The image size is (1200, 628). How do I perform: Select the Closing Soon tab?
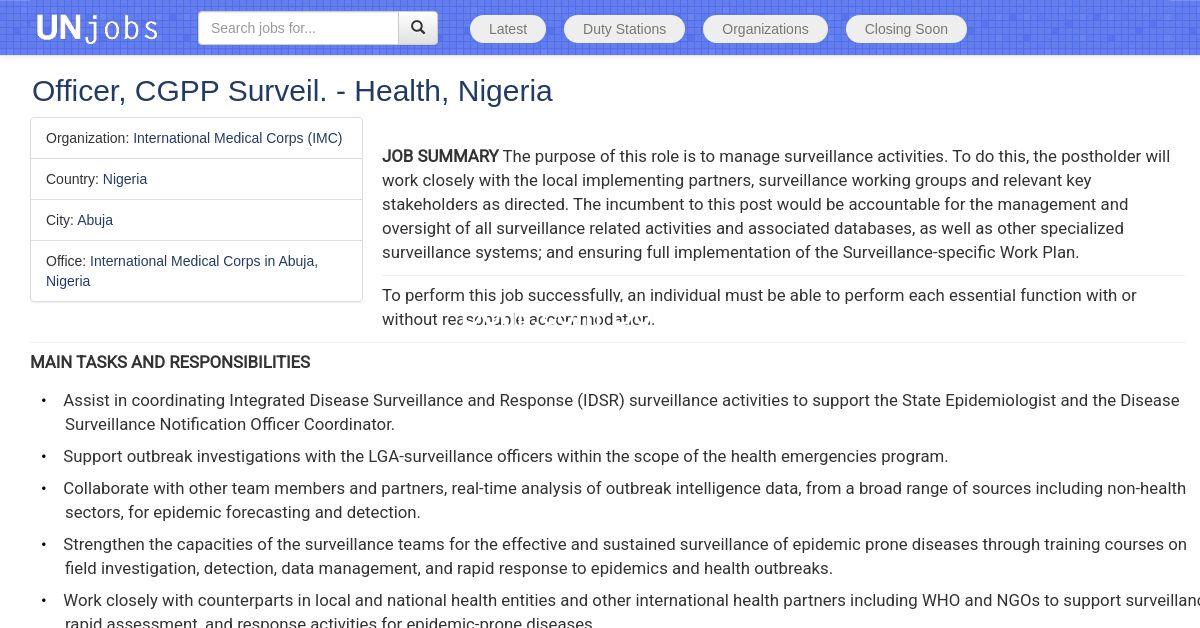[906, 29]
